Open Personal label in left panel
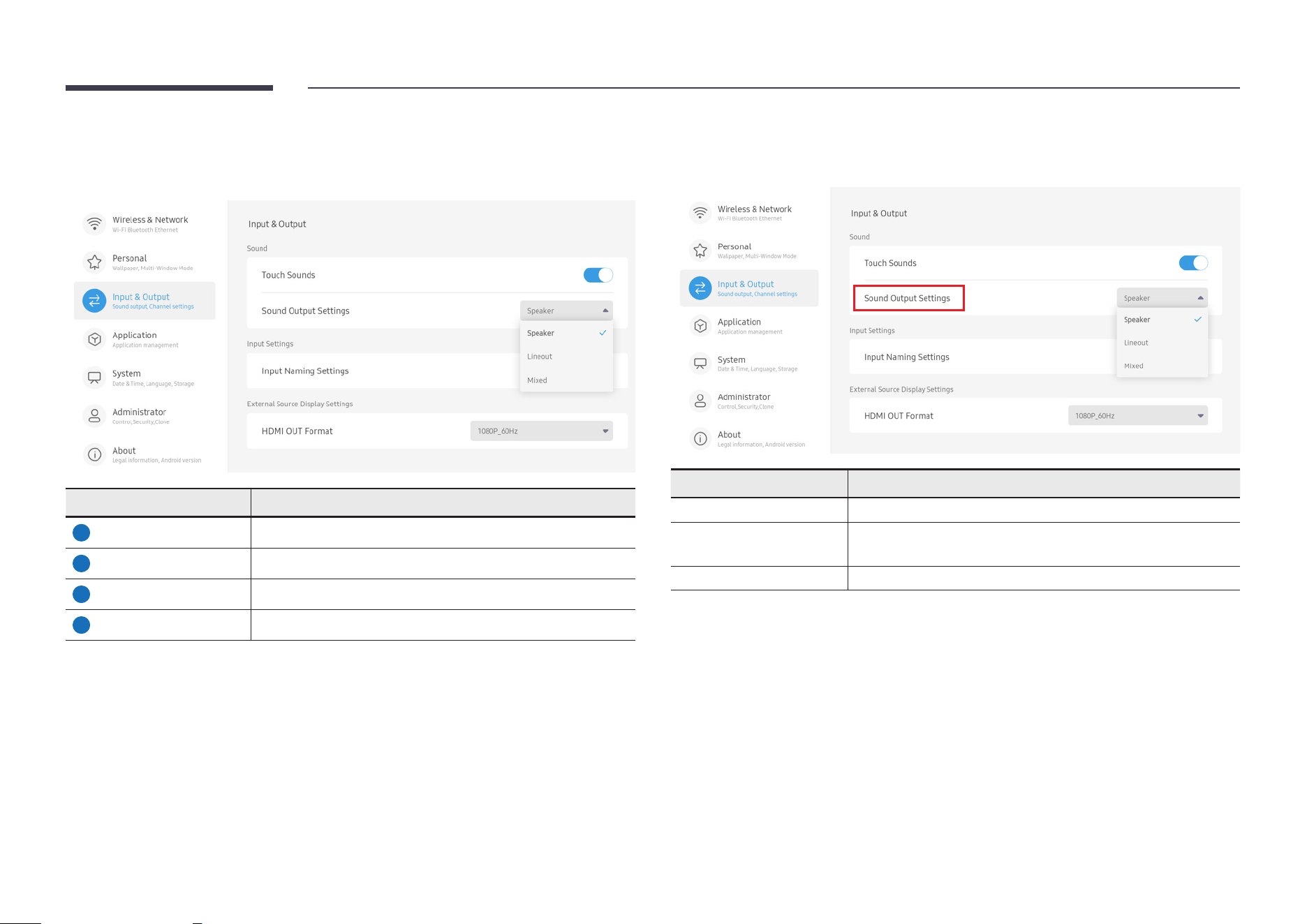The width and height of the screenshot is (1307, 924). (x=129, y=258)
